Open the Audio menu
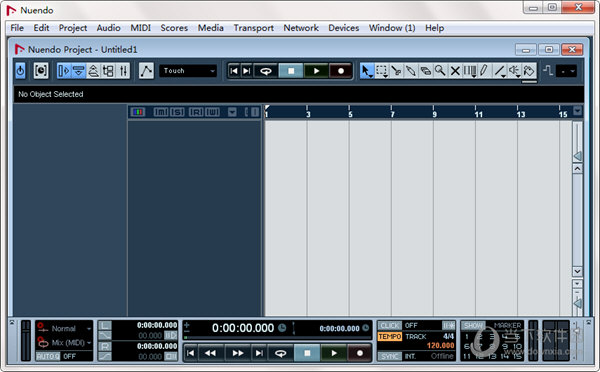Image resolution: width=600 pixels, height=372 pixels. 108,28
